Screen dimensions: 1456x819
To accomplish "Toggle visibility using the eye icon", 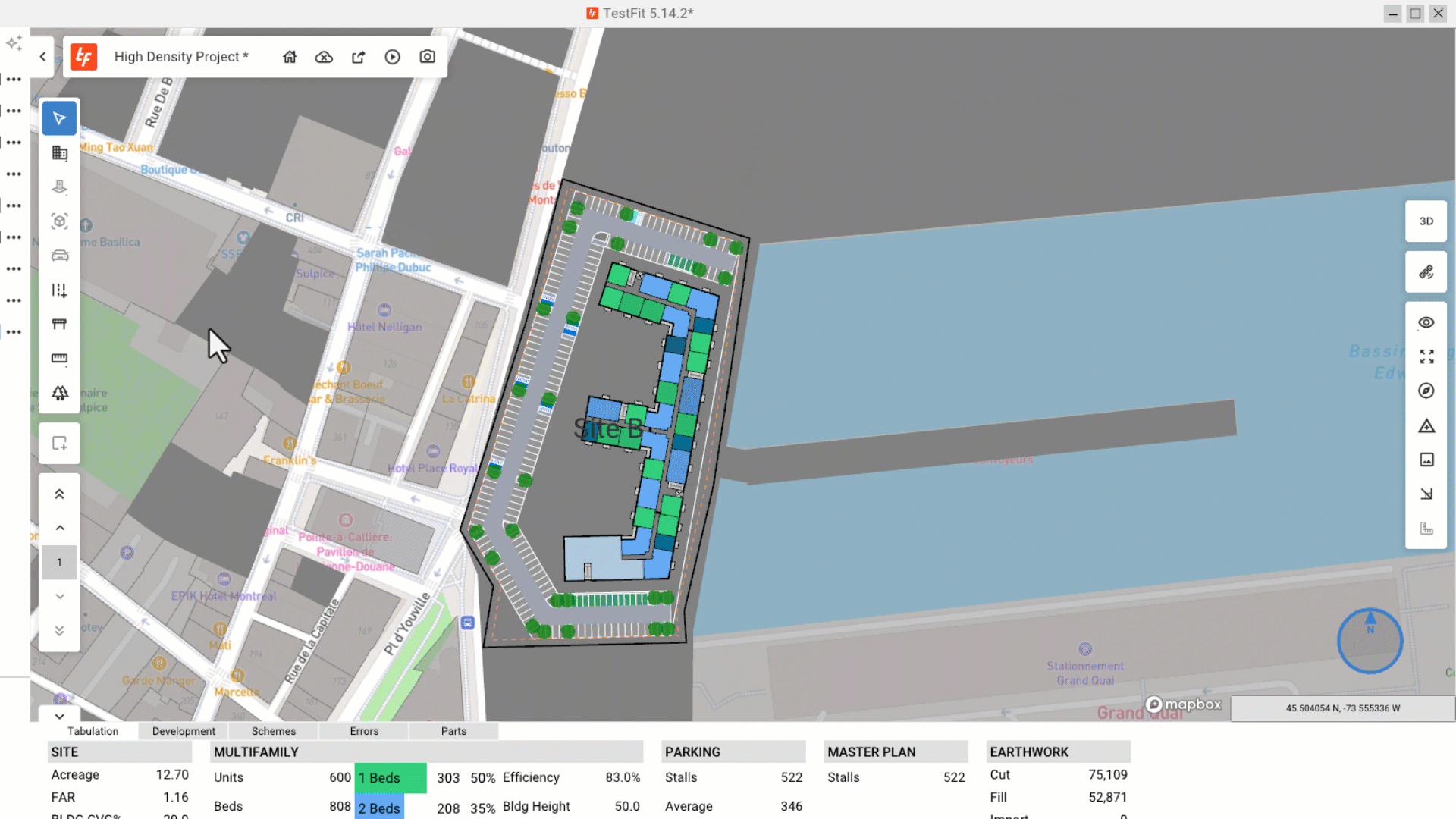I will point(1426,322).
